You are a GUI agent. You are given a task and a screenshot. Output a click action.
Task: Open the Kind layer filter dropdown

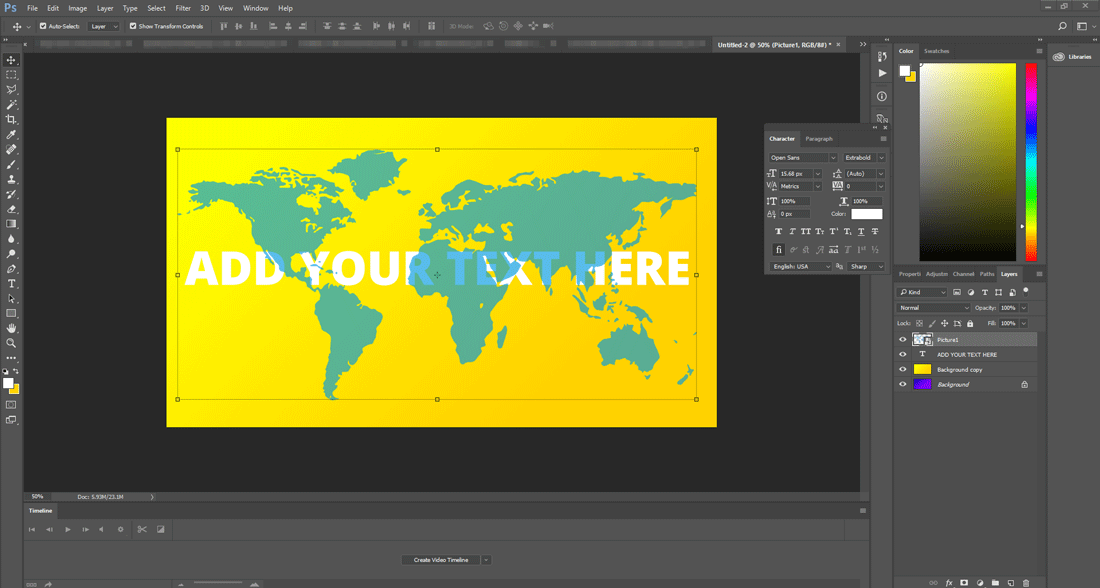923,292
